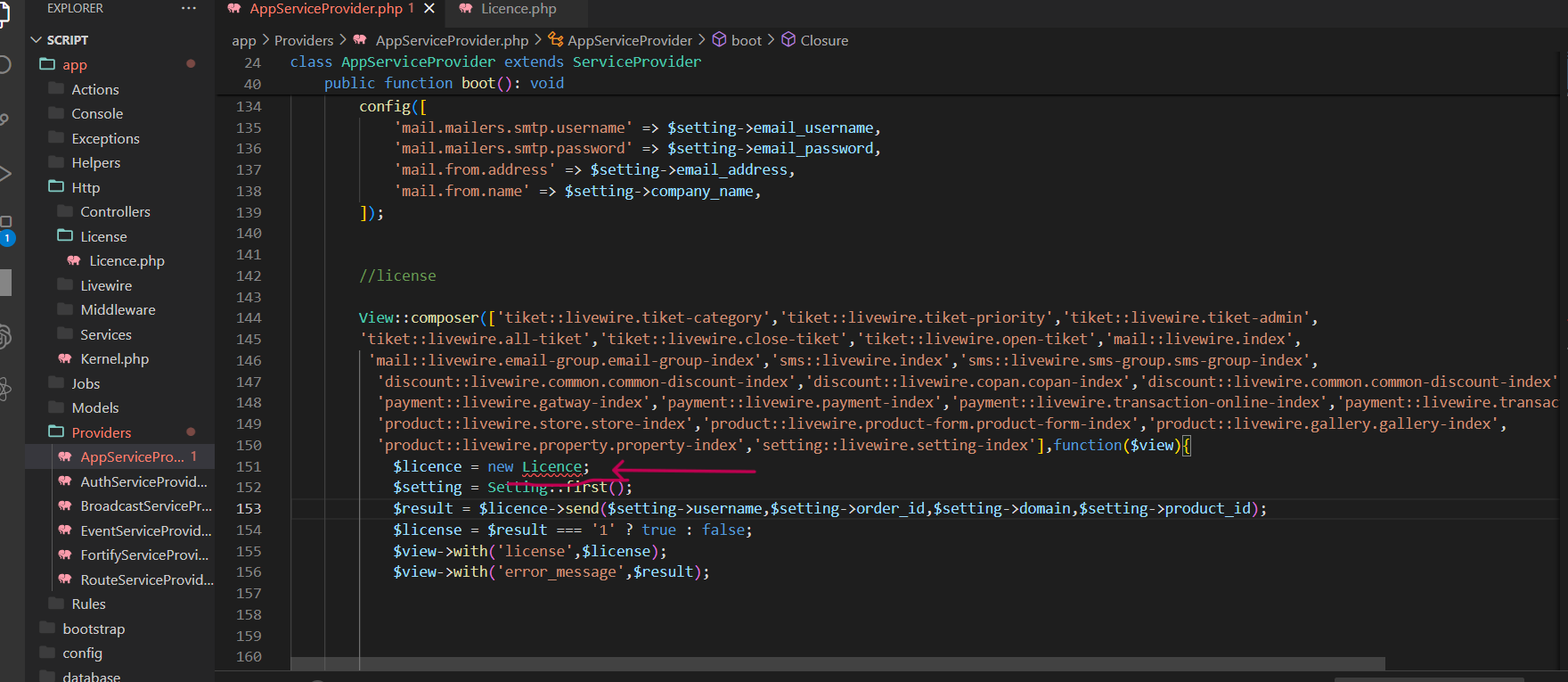Close the AppServiceProvider.php tab
The height and width of the screenshot is (682, 1568).
point(429,8)
